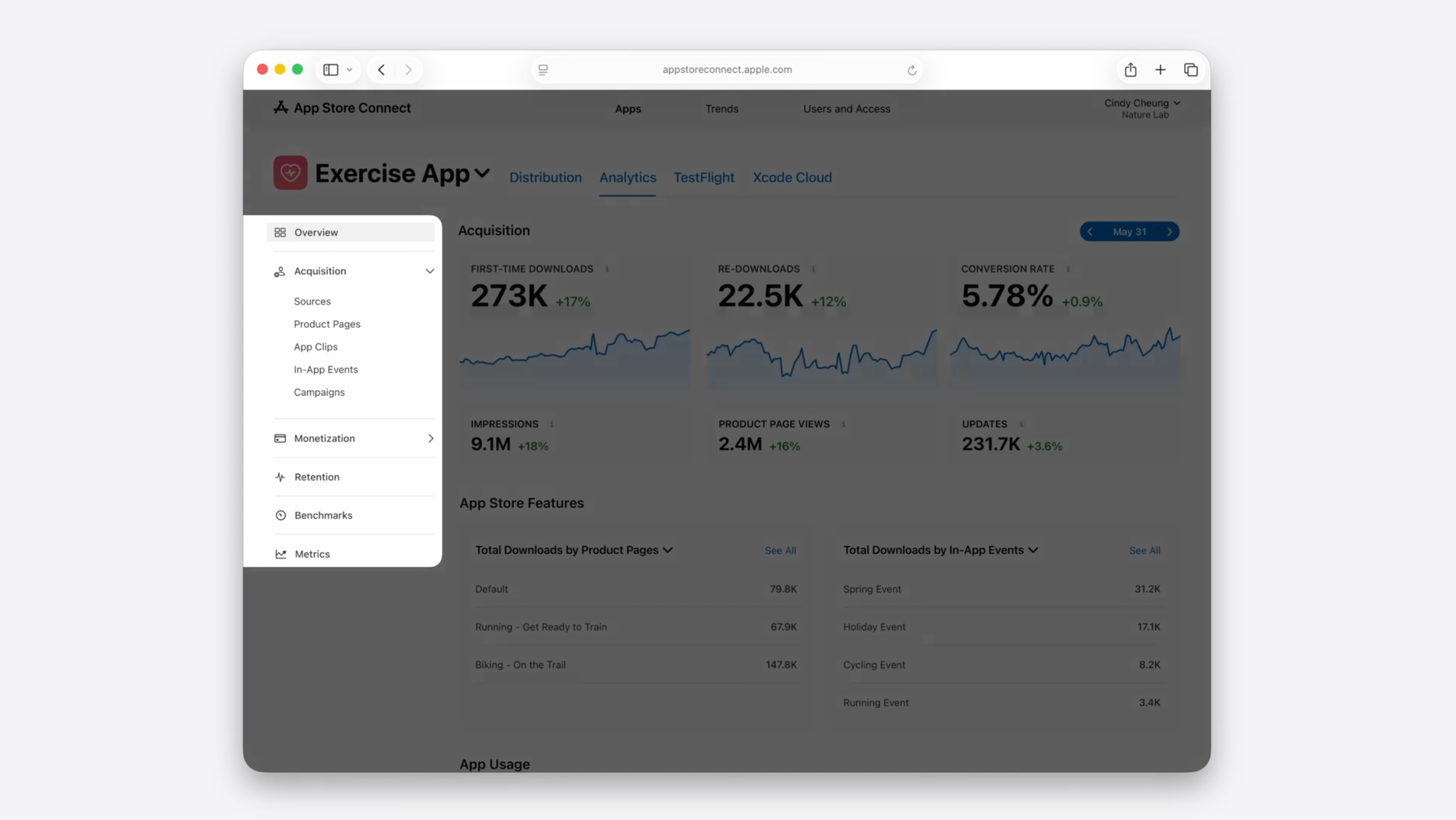Show tab overview icon

pos(1190,69)
